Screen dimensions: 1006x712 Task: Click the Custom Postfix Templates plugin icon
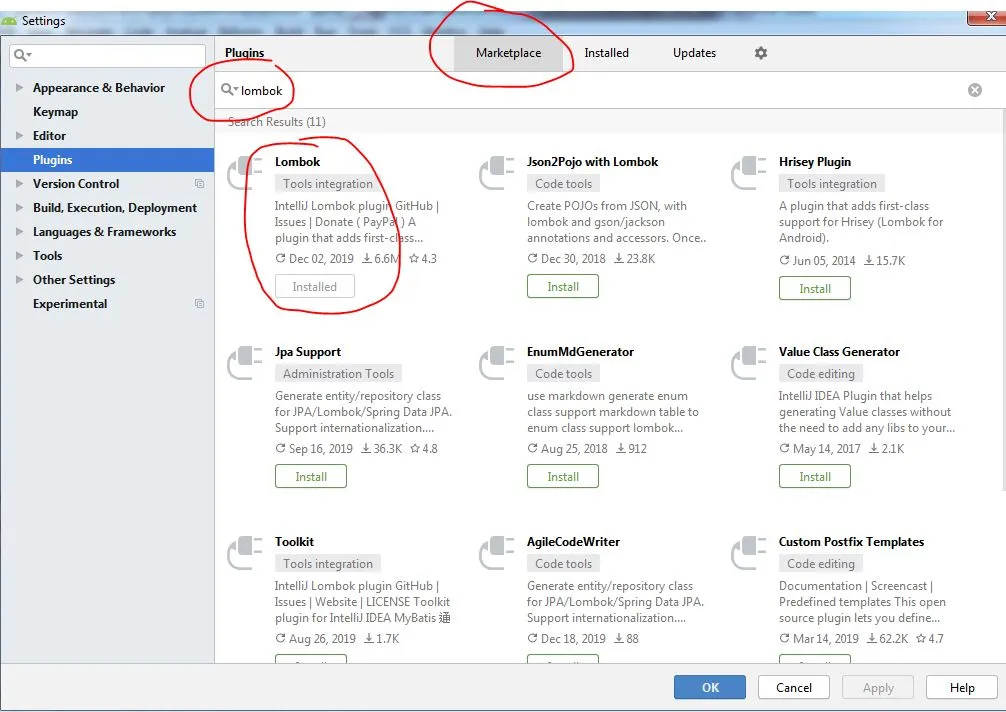[749, 553]
